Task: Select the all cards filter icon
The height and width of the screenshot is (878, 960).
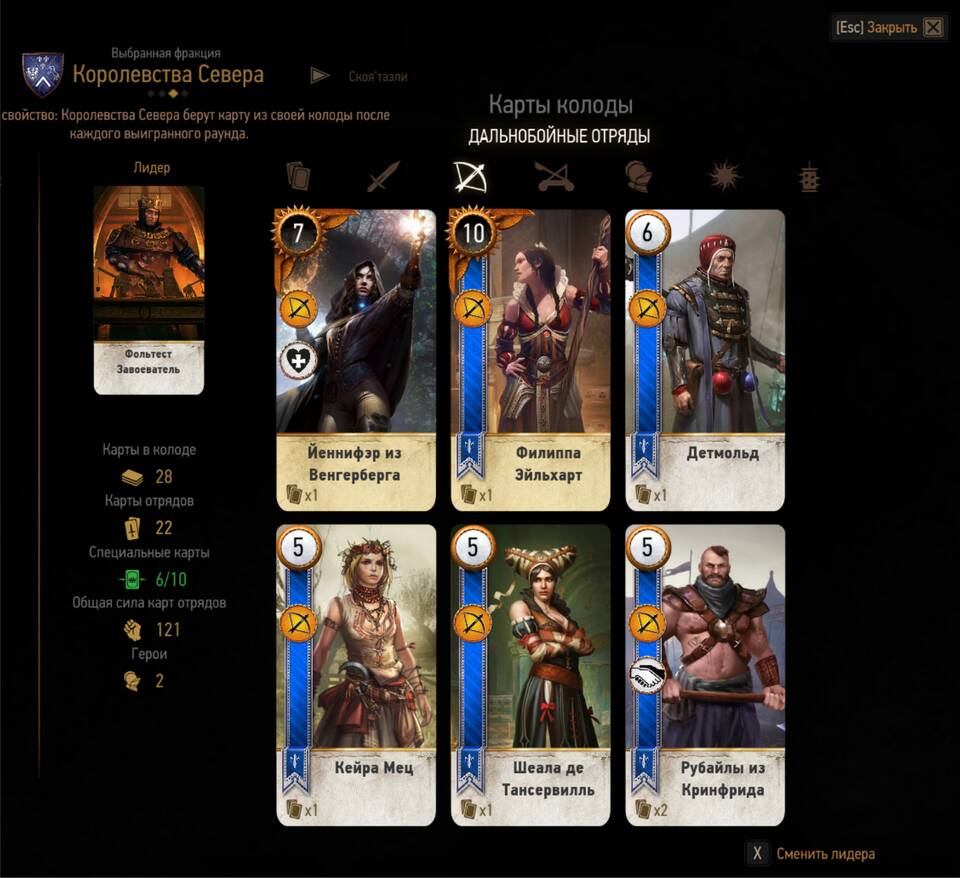Action: 298,177
